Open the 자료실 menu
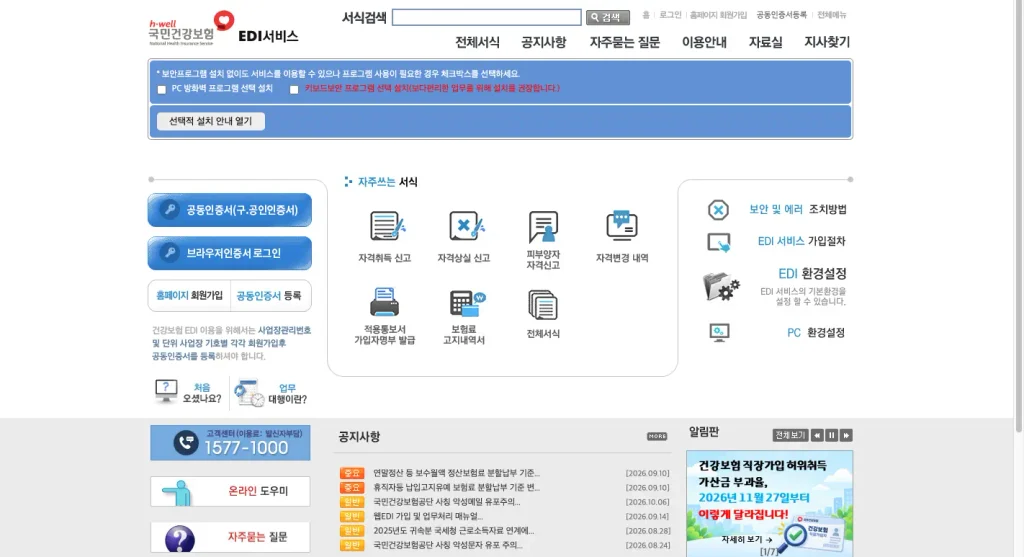 pyautogui.click(x=765, y=42)
